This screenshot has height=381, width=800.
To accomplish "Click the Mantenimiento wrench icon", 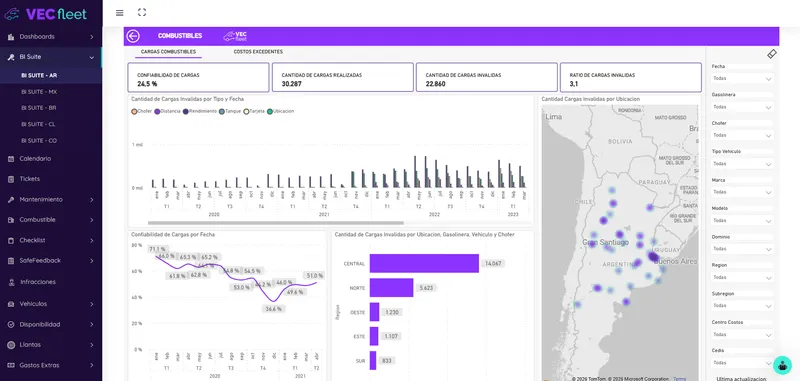I will tap(11, 199).
